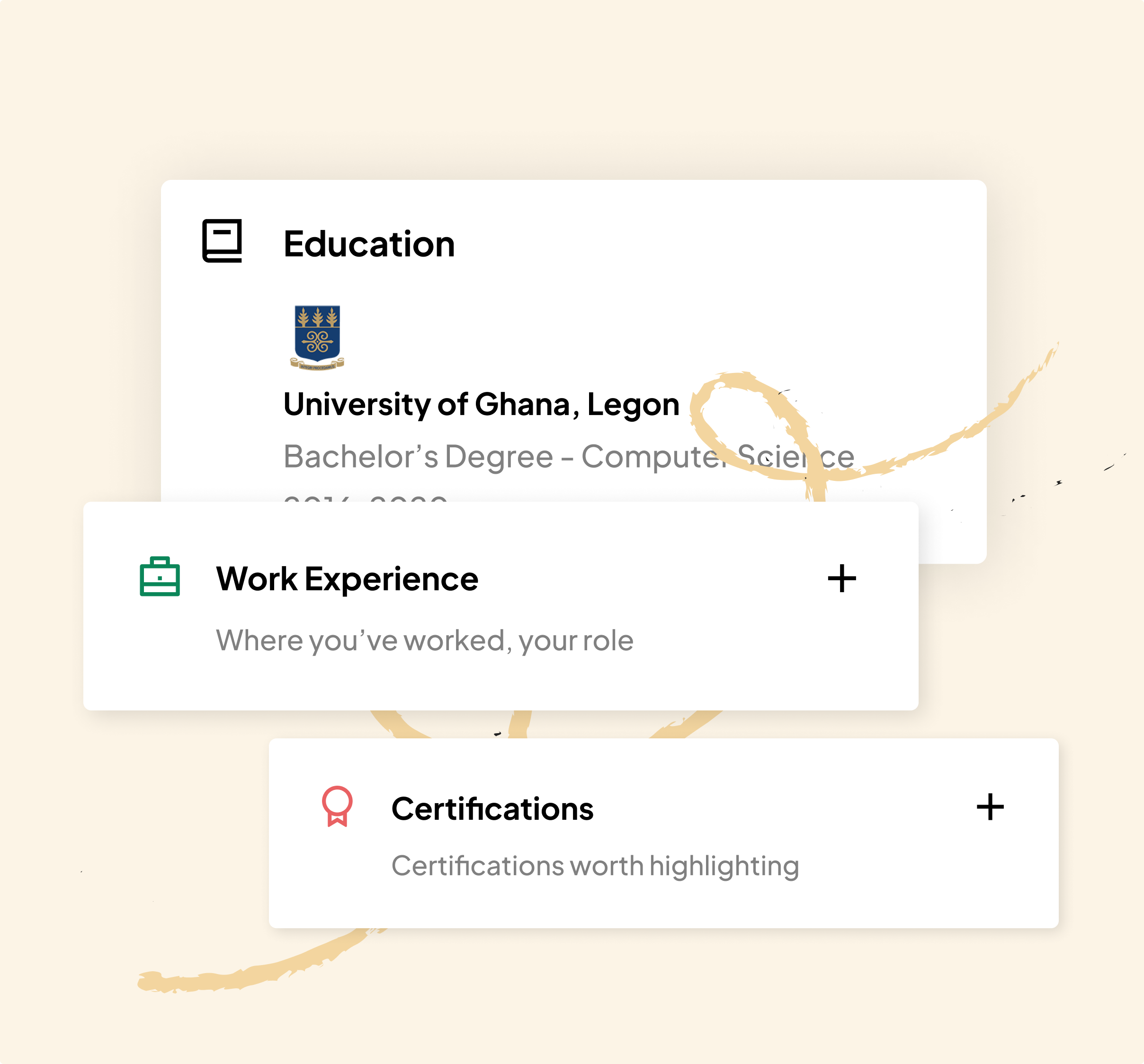1144x1064 pixels.
Task: Click "Certifications worth highlighting" description
Action: [x=595, y=866]
